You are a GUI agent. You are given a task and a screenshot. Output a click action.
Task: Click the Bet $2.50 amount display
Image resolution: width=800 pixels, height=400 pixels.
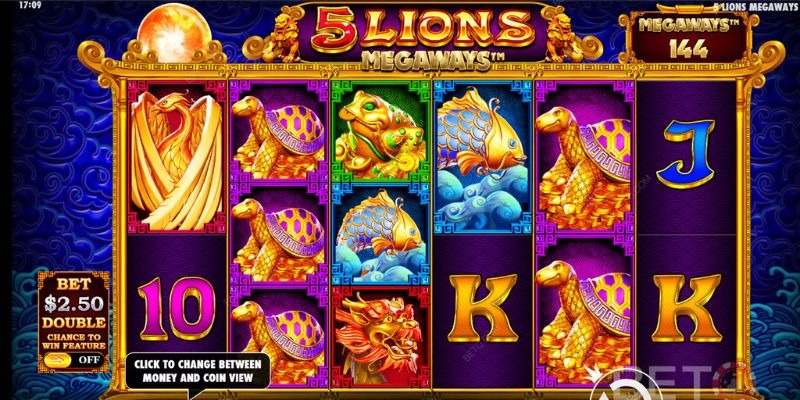coord(74,304)
